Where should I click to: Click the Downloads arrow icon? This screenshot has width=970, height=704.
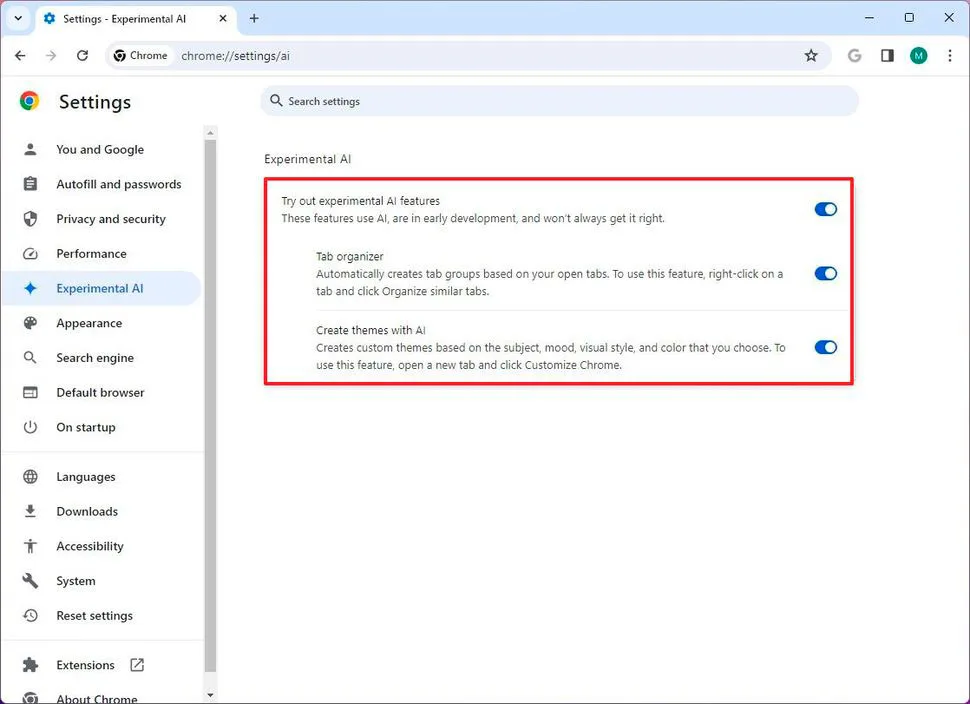tap(30, 511)
